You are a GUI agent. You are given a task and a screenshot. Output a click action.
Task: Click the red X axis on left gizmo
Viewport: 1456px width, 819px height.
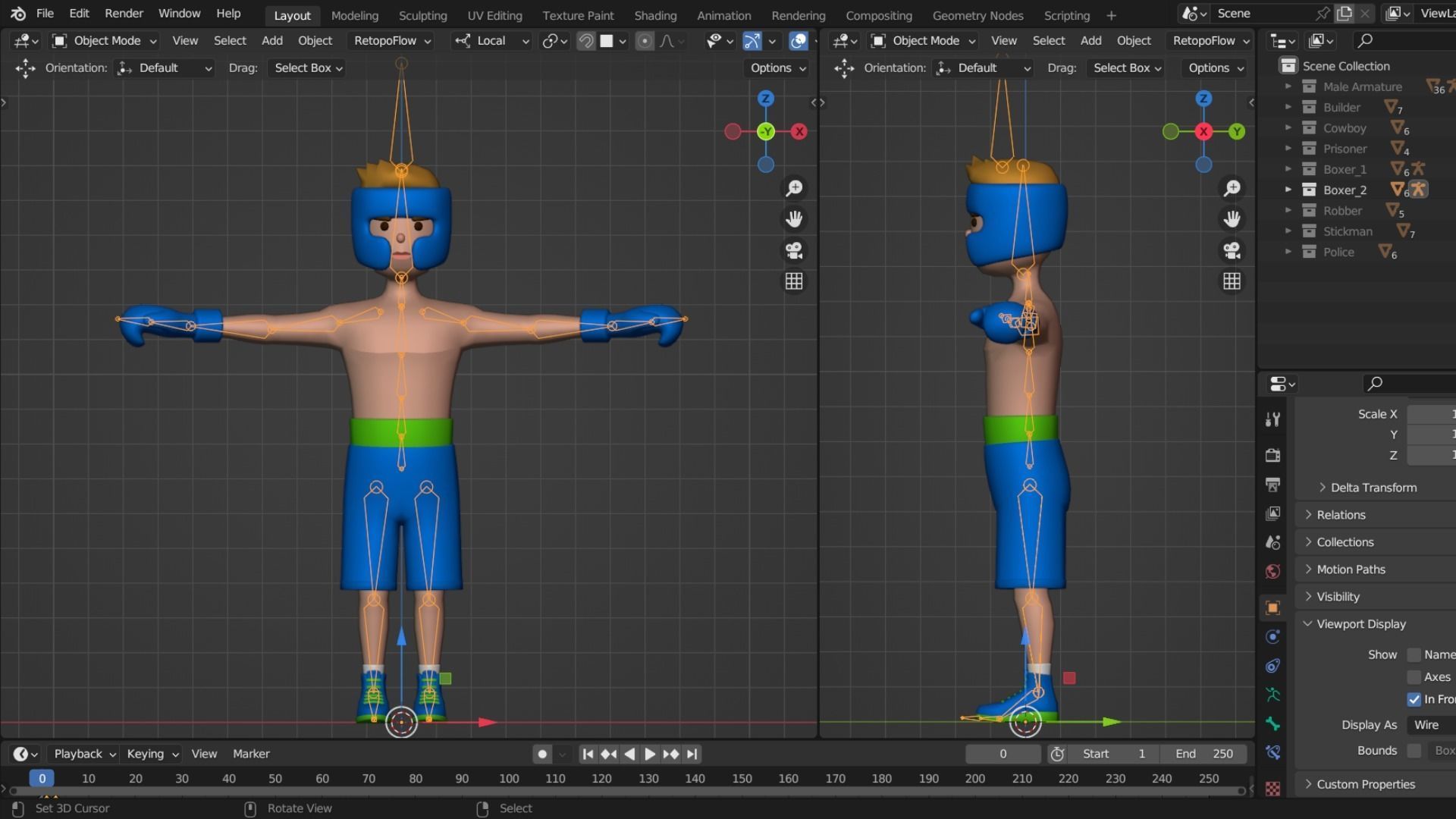coord(799,132)
